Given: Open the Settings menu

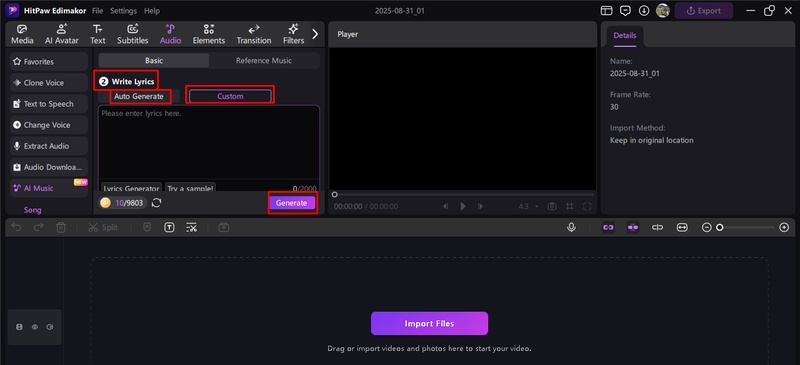Looking at the screenshot, I should (123, 11).
